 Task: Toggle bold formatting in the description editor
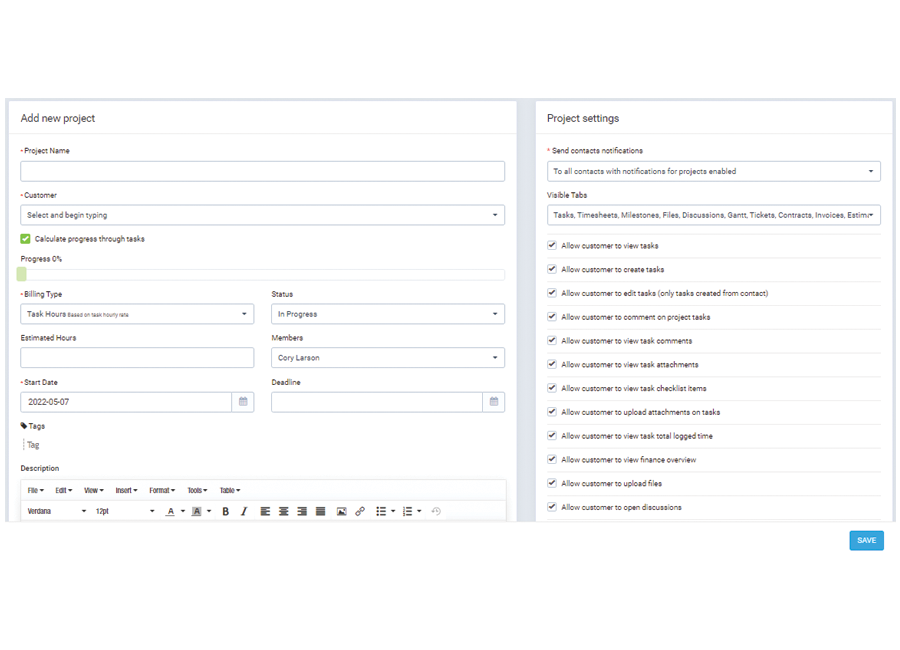[x=226, y=511]
